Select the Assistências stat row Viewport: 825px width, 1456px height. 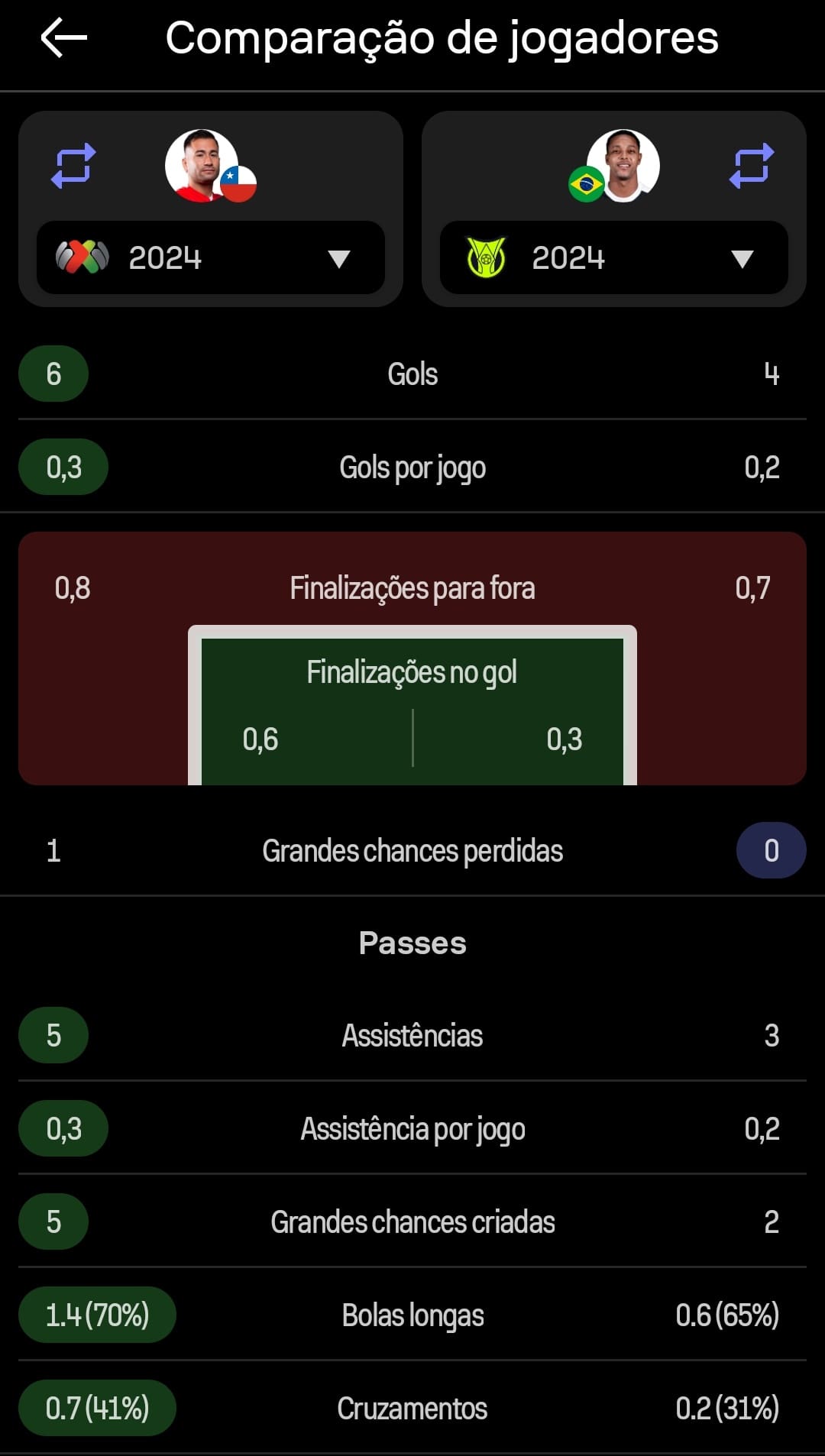tap(412, 1035)
